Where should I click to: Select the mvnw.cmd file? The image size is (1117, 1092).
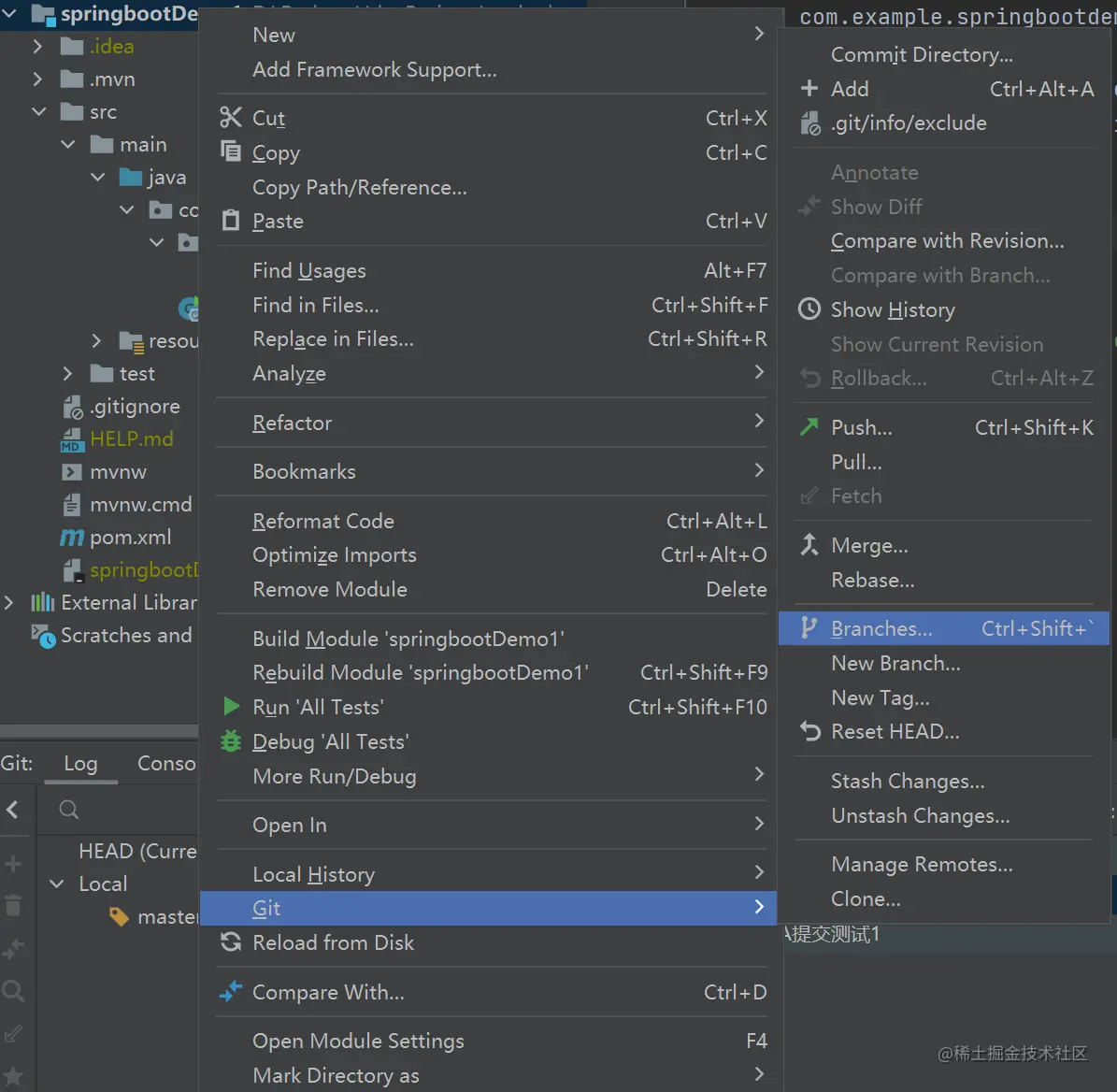pyautogui.click(x=141, y=504)
